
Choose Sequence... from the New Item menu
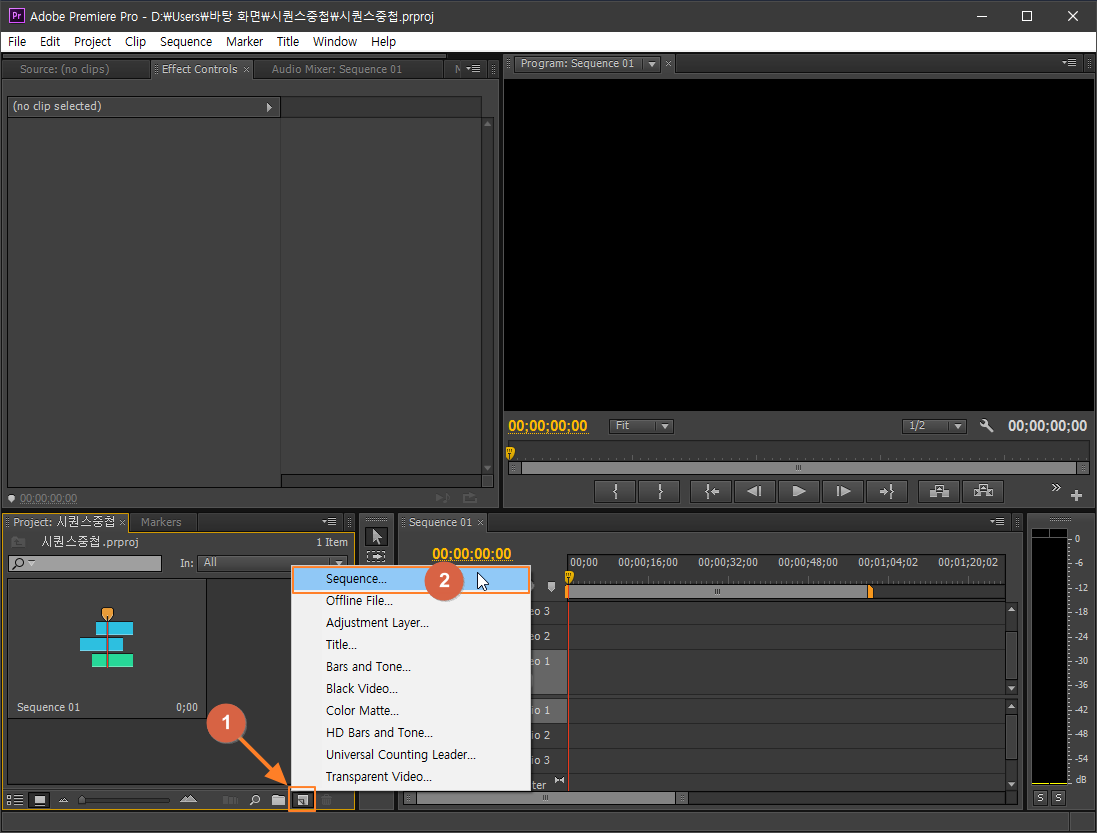[x=411, y=579]
